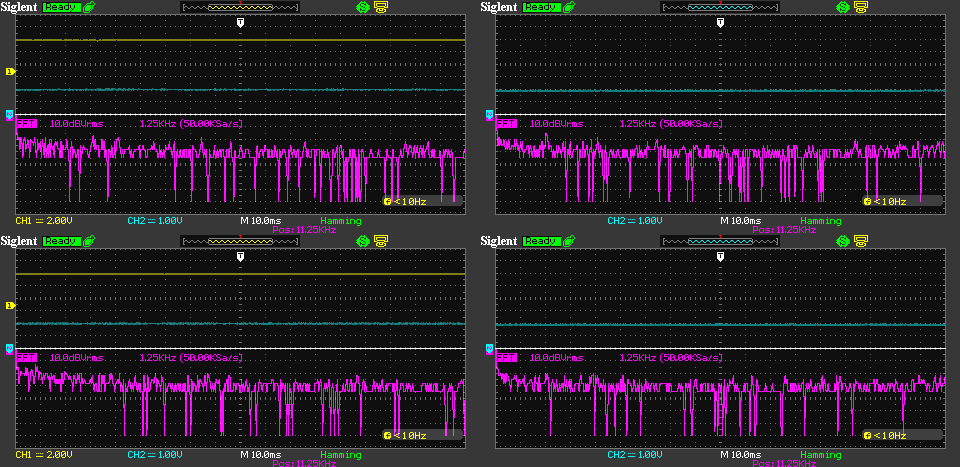The image size is (960, 467).
Task: Click the blue channel 2 marker in top-right panel
Action: [490, 115]
